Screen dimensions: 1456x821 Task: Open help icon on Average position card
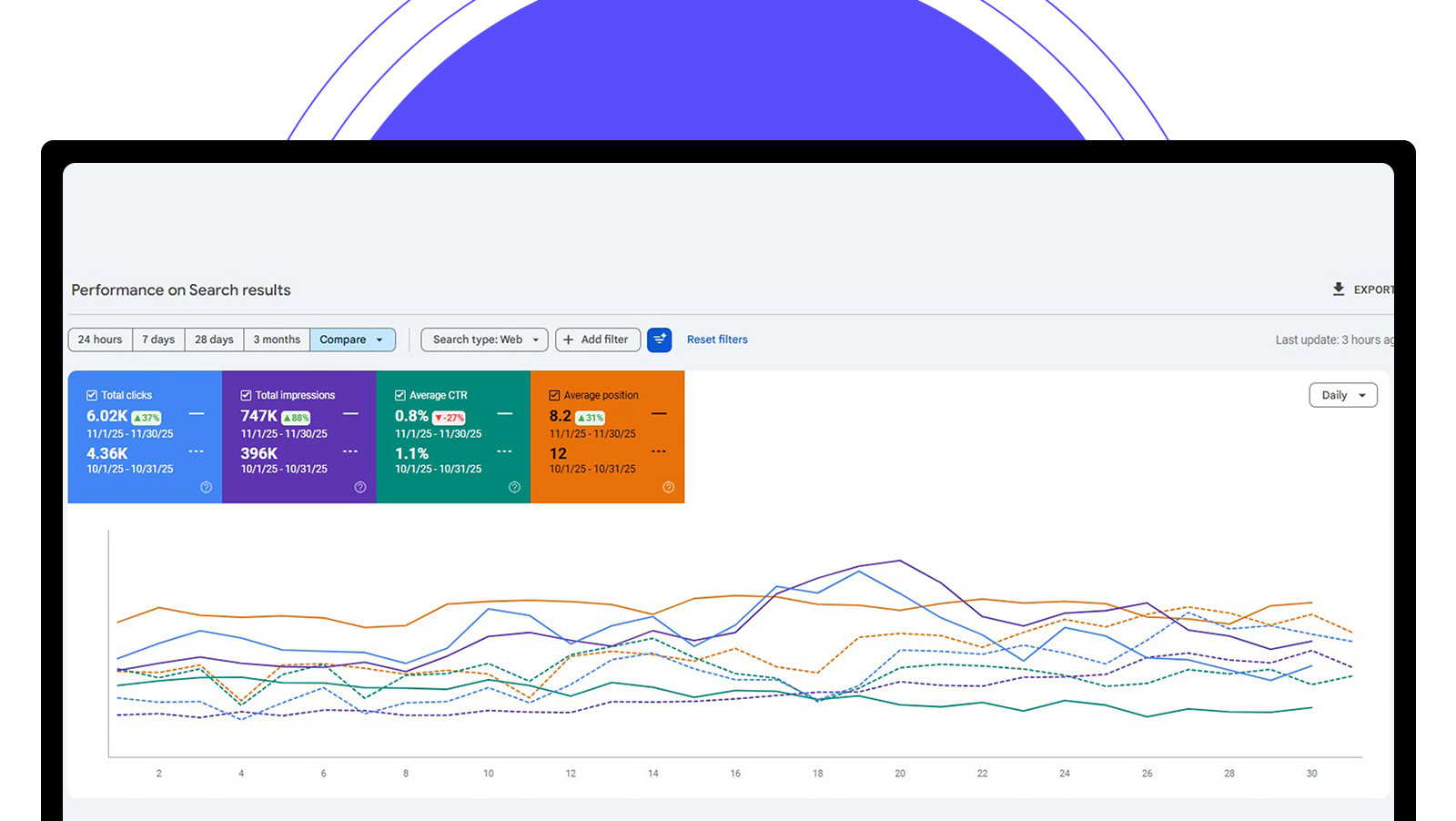pos(669,487)
